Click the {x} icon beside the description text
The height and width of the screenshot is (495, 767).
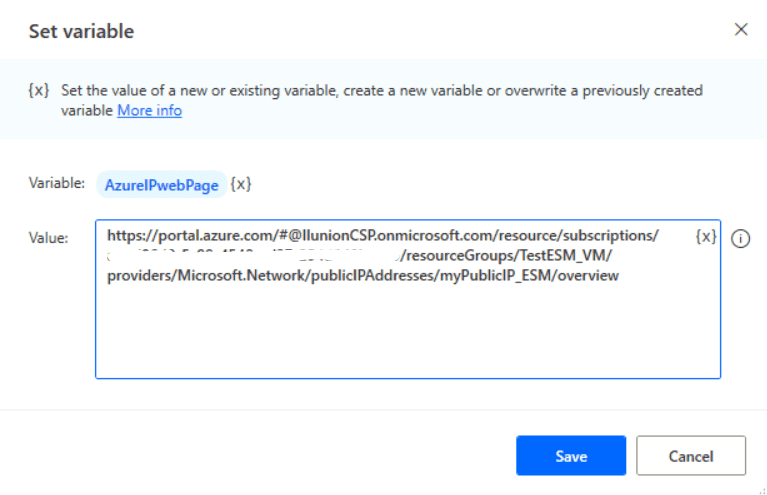[39, 90]
